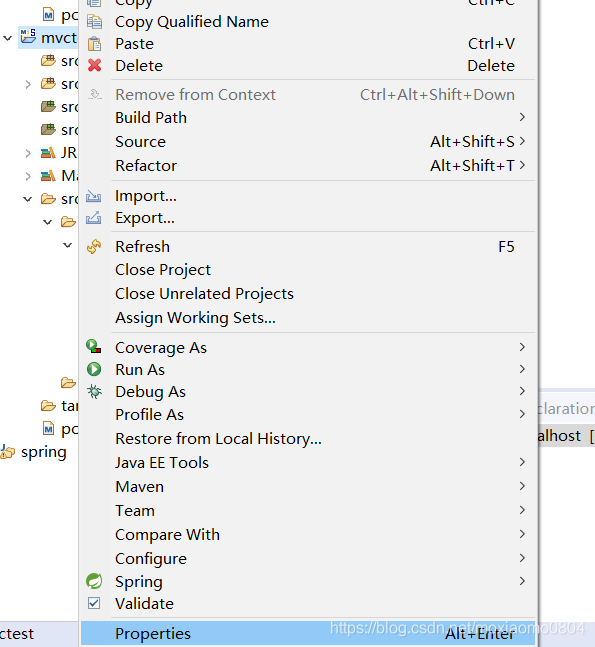The height and width of the screenshot is (647, 595).
Task: Open the Source submenu arrow
Action: [522, 141]
